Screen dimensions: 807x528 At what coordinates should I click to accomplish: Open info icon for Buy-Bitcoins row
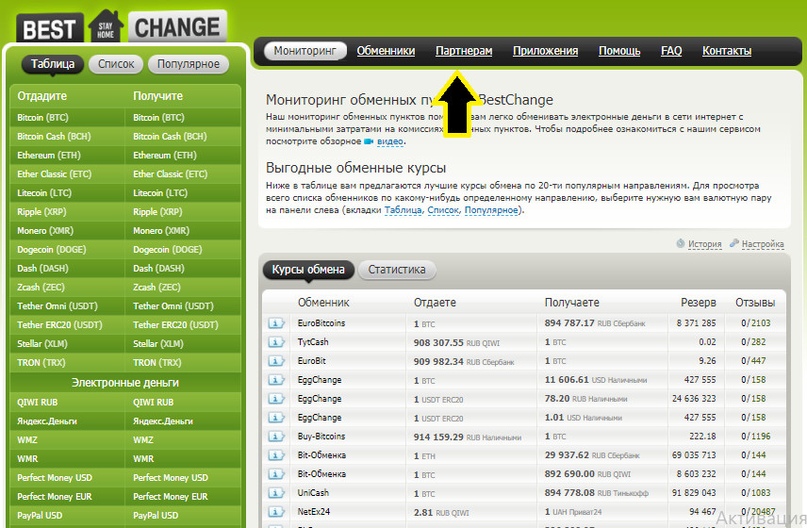(x=276, y=436)
